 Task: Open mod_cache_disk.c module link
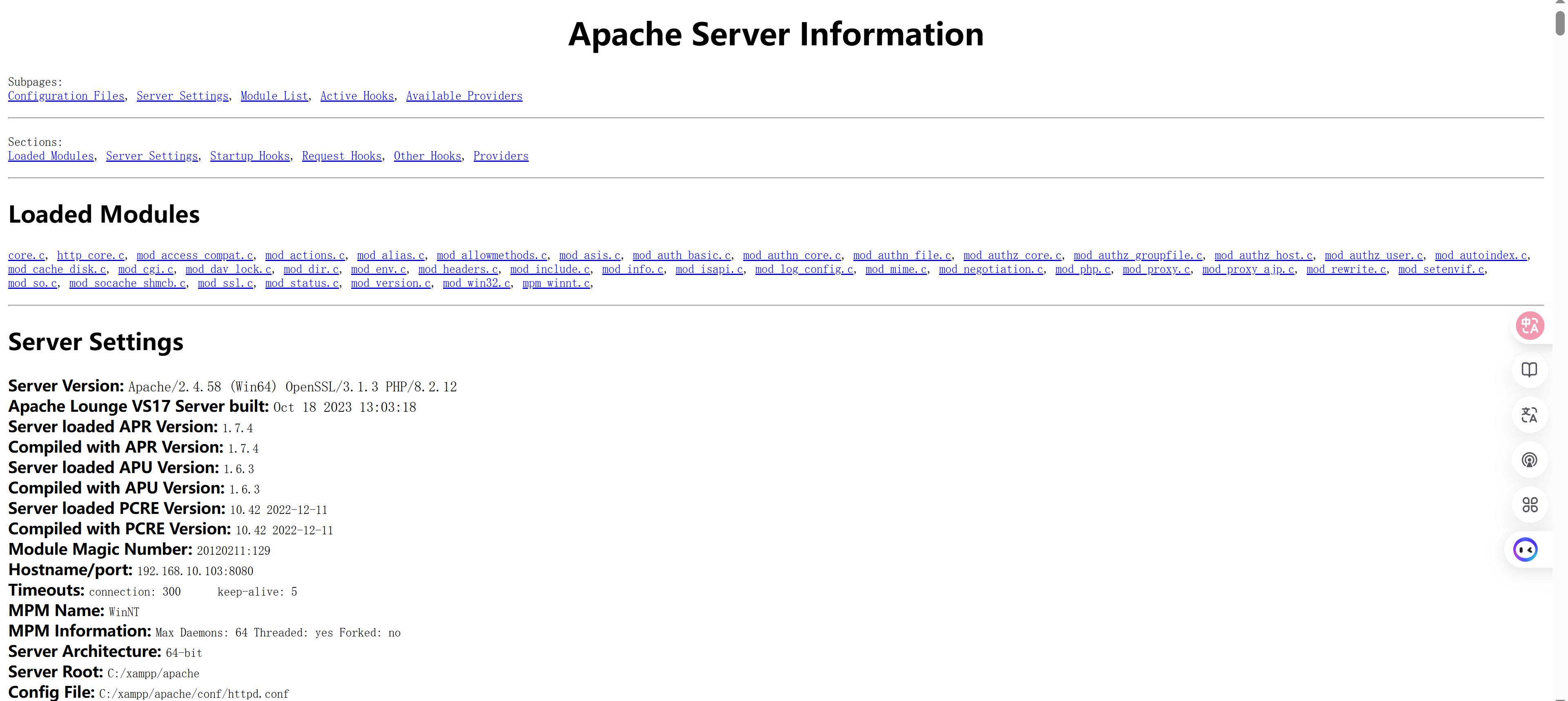[x=57, y=269]
